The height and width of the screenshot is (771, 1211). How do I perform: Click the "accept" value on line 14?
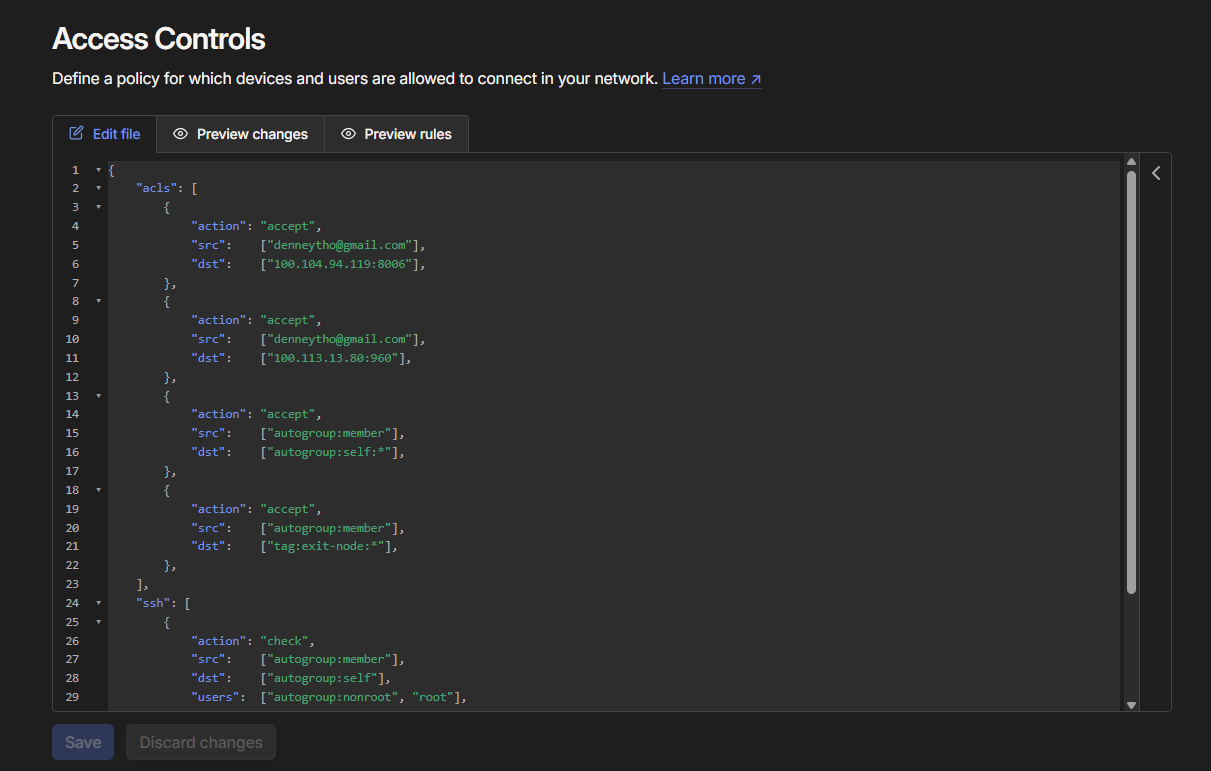(x=288, y=414)
